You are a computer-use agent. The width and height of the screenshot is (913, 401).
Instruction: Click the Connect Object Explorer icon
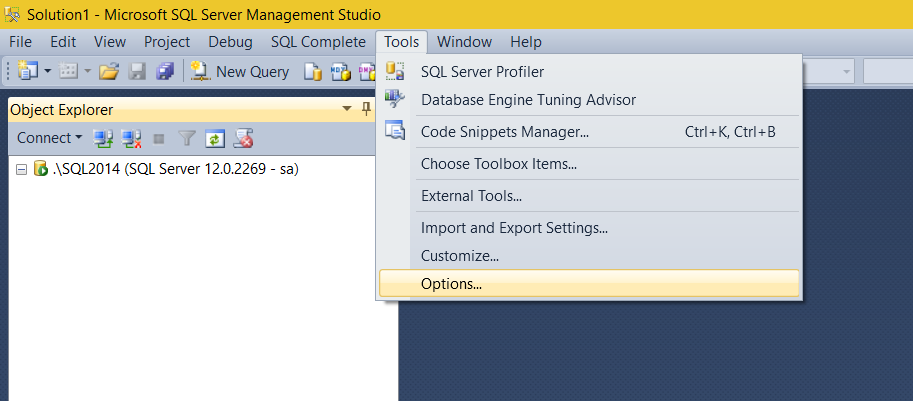click(x=104, y=138)
